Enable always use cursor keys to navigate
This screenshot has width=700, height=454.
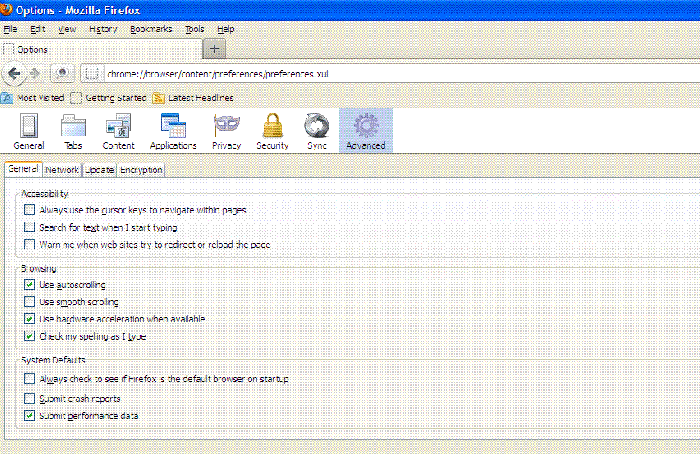pos(29,210)
